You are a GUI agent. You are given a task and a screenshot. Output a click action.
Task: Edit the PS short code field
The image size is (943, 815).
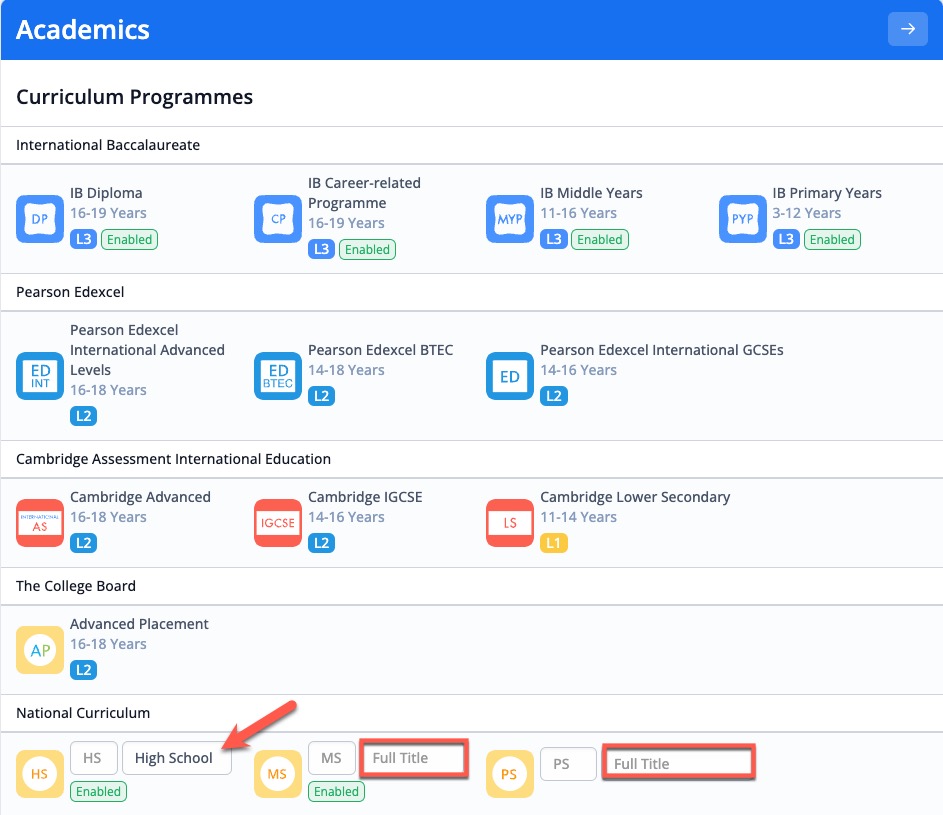coord(568,764)
